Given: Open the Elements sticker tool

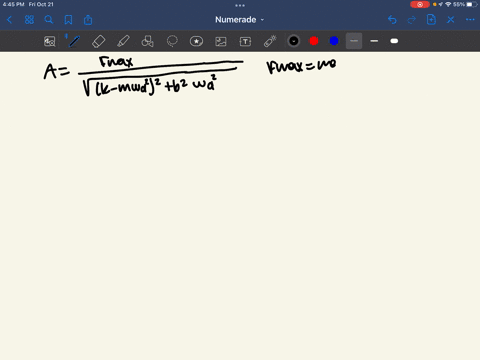Looking at the screenshot, I should 196,41.
